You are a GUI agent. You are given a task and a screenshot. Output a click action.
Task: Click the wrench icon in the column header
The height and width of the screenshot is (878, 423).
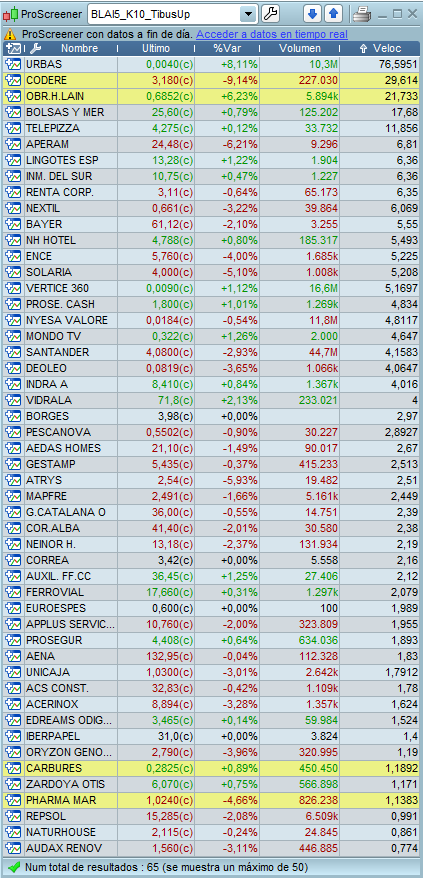pos(35,49)
